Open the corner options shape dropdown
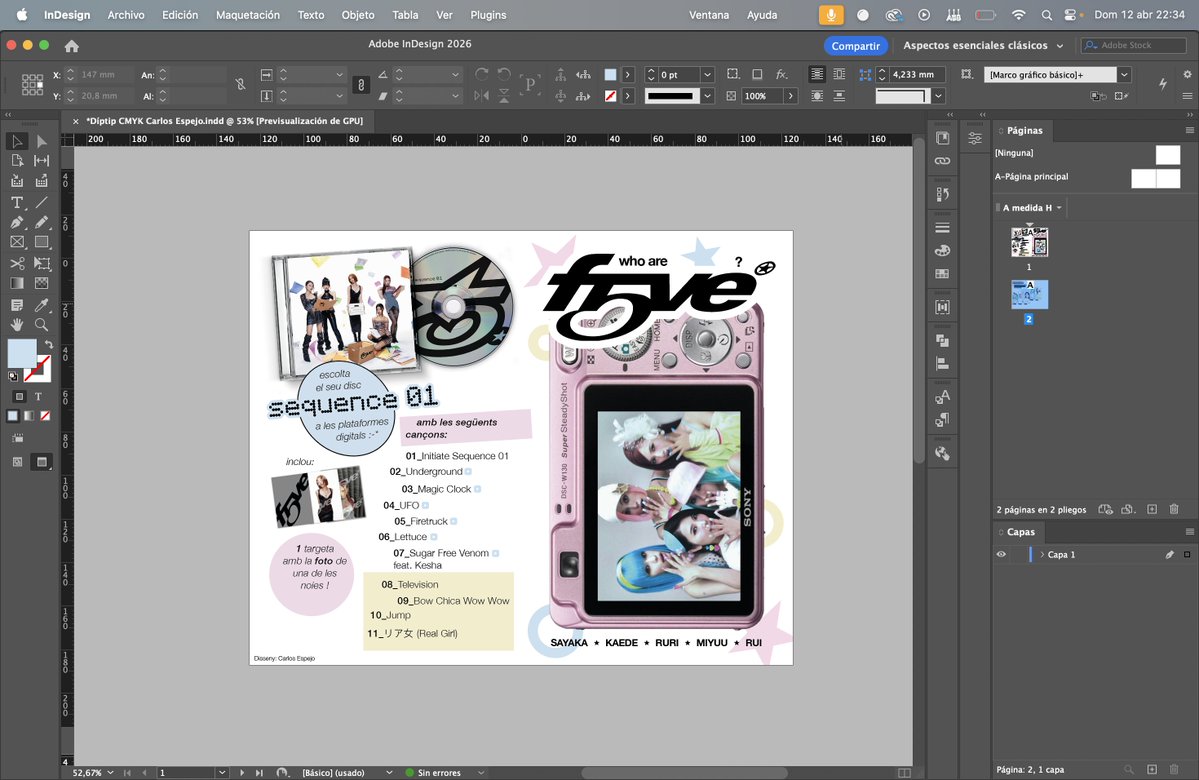This screenshot has width=1199, height=780. 938,96
